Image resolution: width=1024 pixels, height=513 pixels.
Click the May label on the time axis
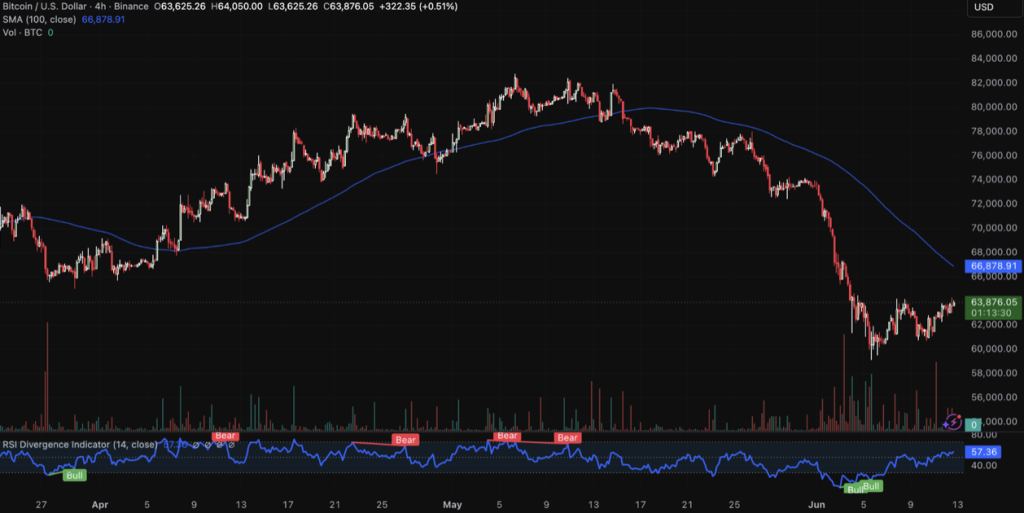tap(452, 505)
